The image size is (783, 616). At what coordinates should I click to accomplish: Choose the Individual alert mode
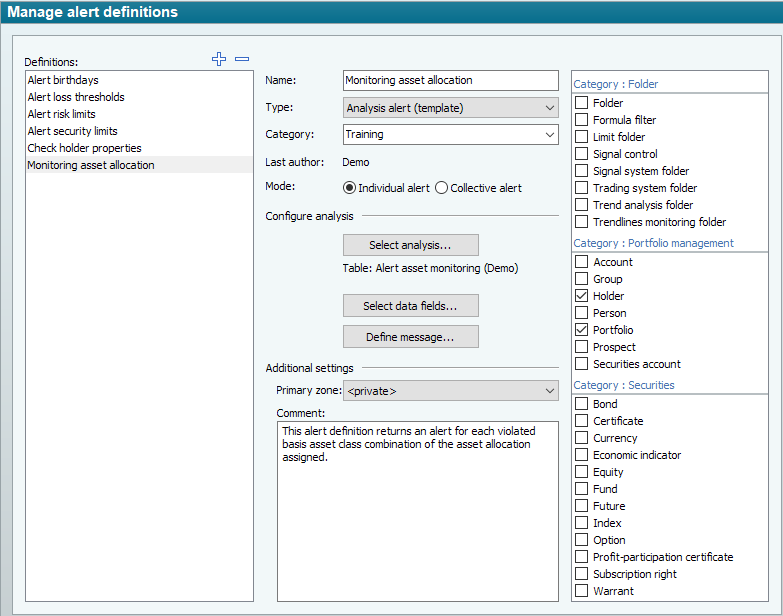coord(349,188)
